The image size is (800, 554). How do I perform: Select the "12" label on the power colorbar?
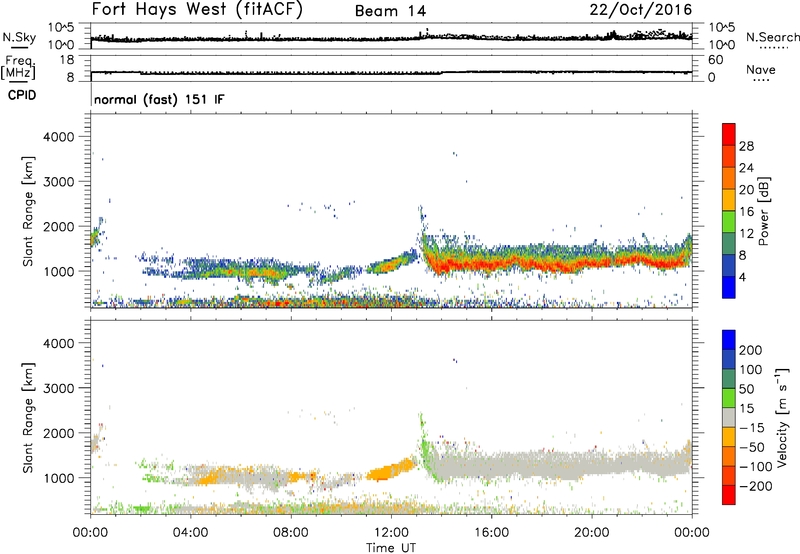coord(746,234)
